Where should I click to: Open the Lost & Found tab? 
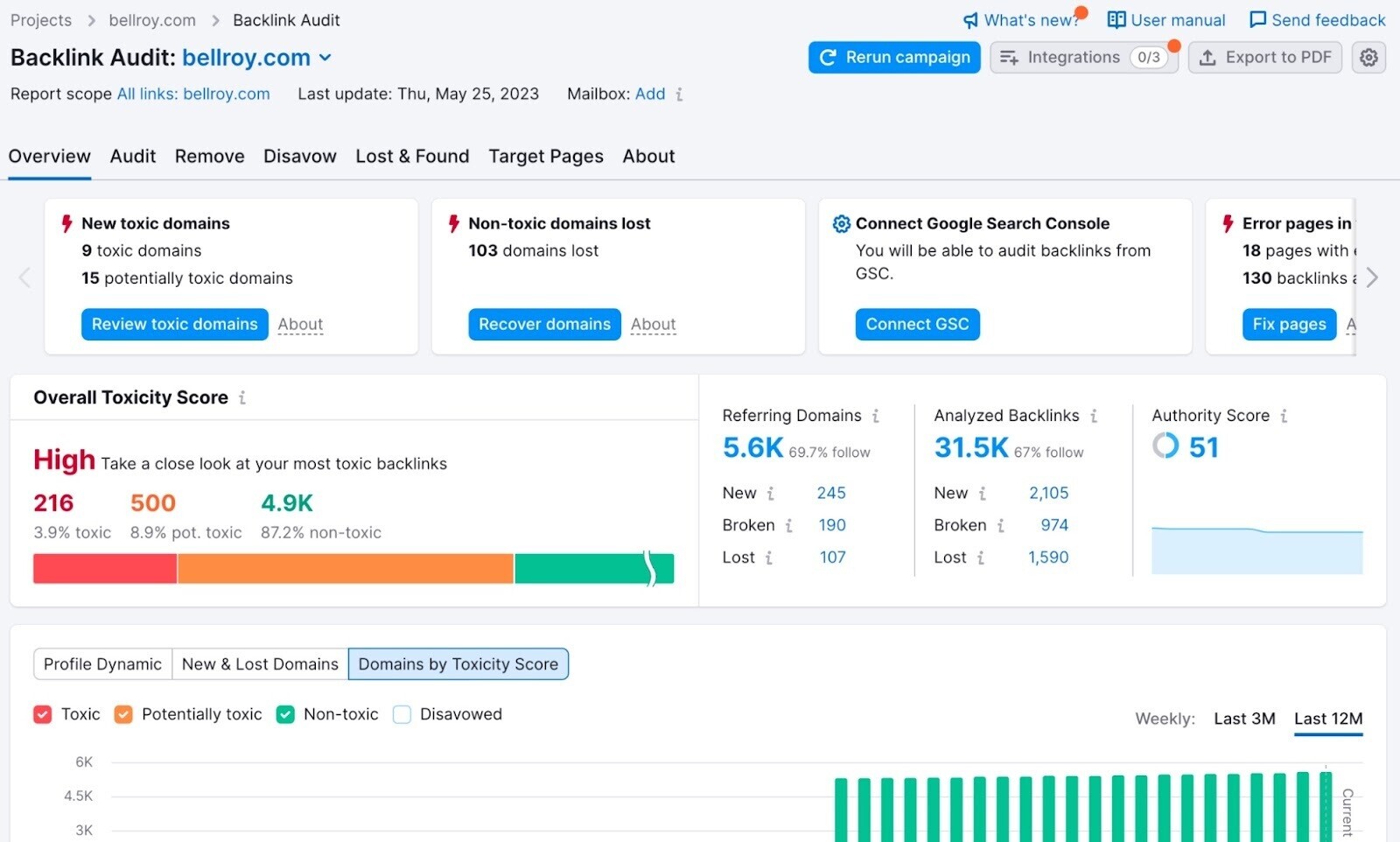point(412,157)
